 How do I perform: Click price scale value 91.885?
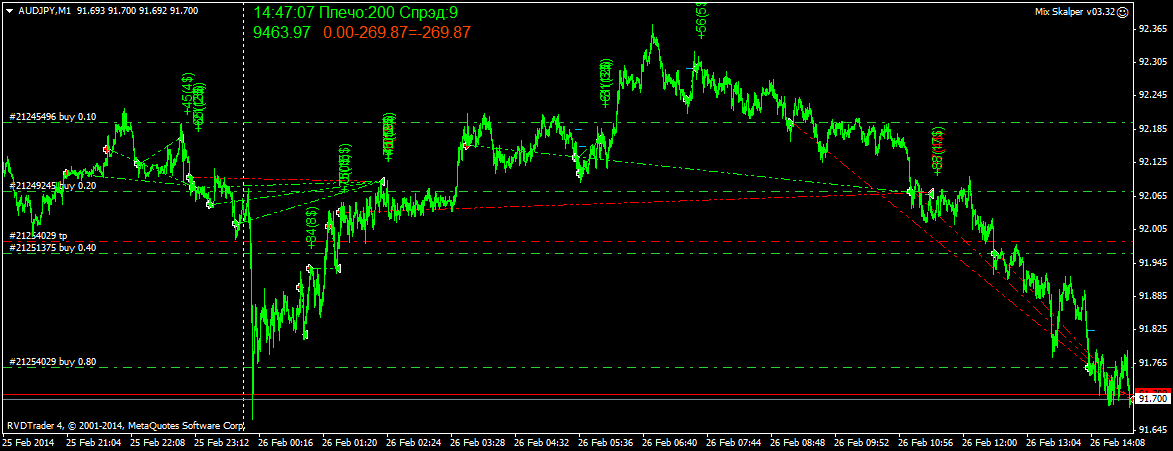tap(1152, 296)
